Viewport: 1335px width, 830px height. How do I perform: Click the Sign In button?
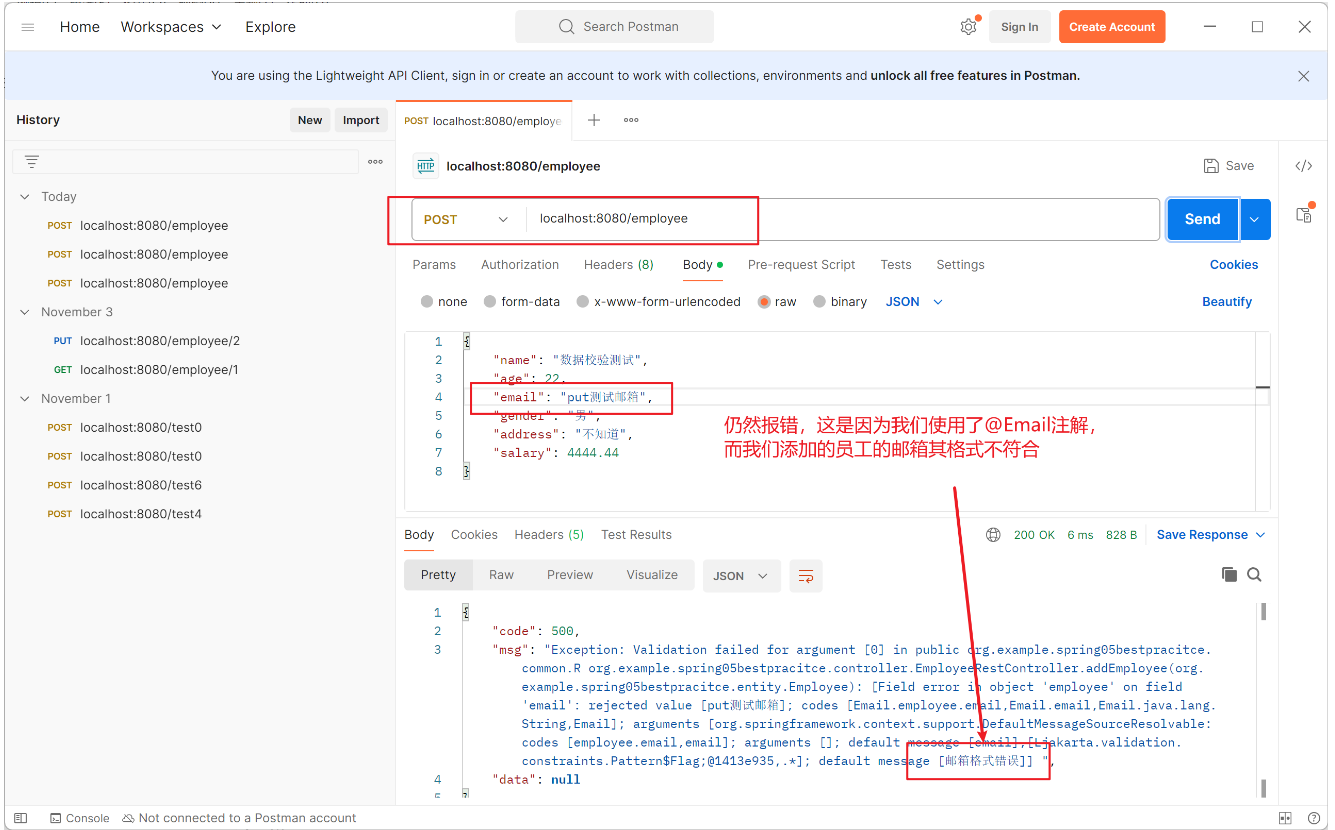pyautogui.click(x=1019, y=27)
